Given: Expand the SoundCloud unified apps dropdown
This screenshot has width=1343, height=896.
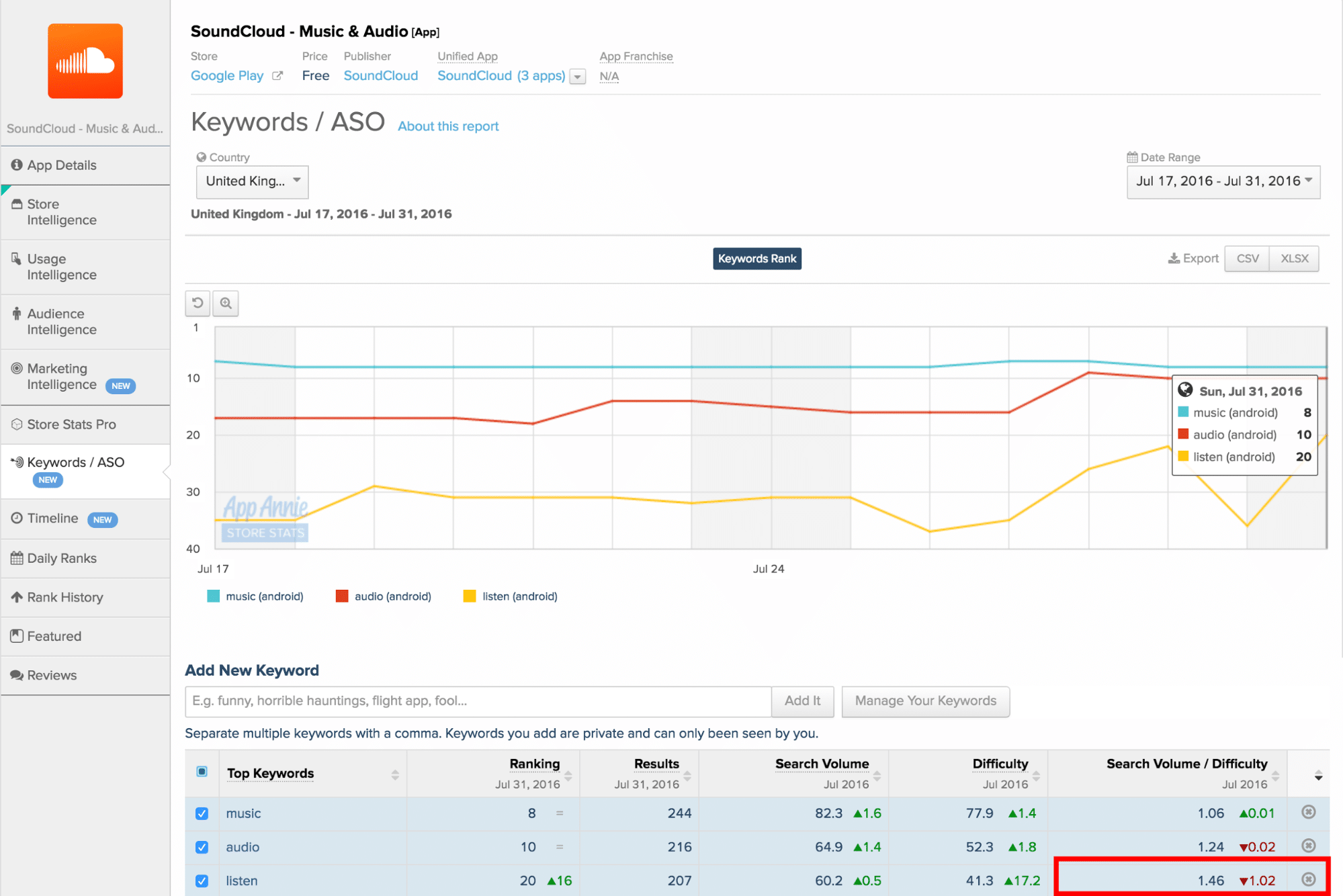Looking at the screenshot, I should click(x=577, y=76).
